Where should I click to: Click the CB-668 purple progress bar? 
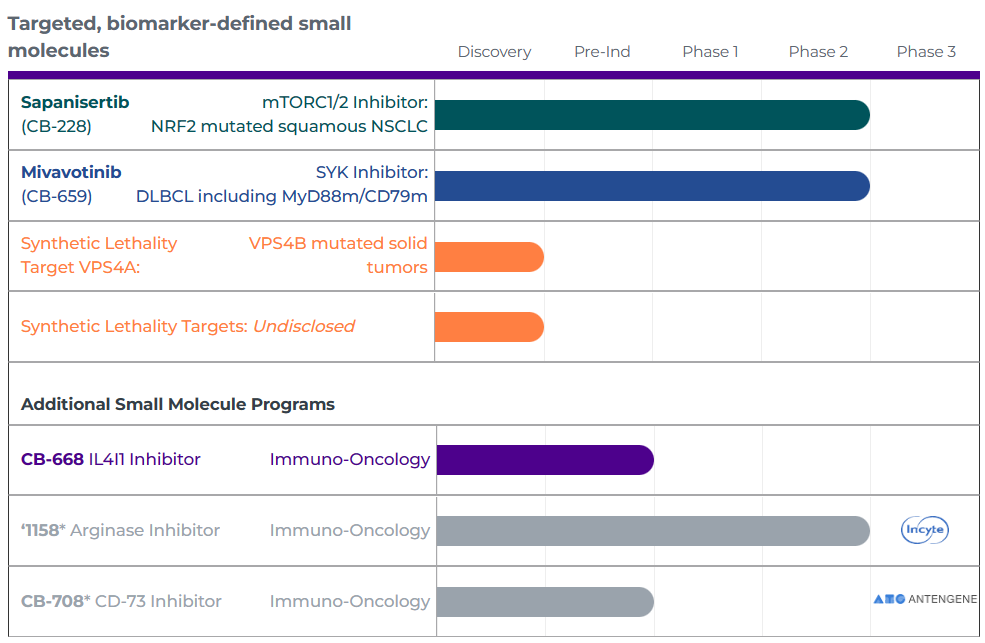click(545, 460)
